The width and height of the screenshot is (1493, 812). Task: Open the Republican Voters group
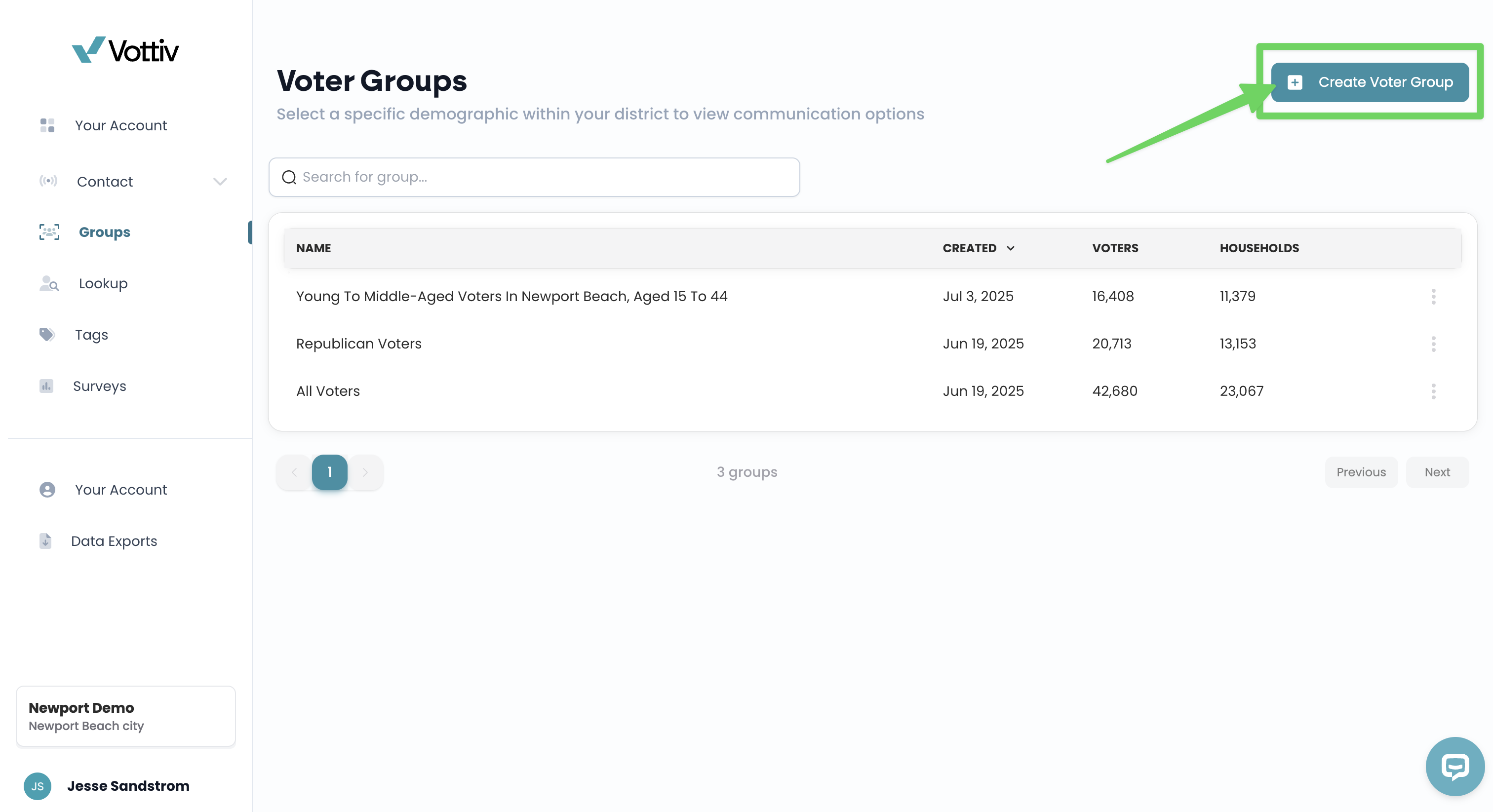click(x=359, y=344)
